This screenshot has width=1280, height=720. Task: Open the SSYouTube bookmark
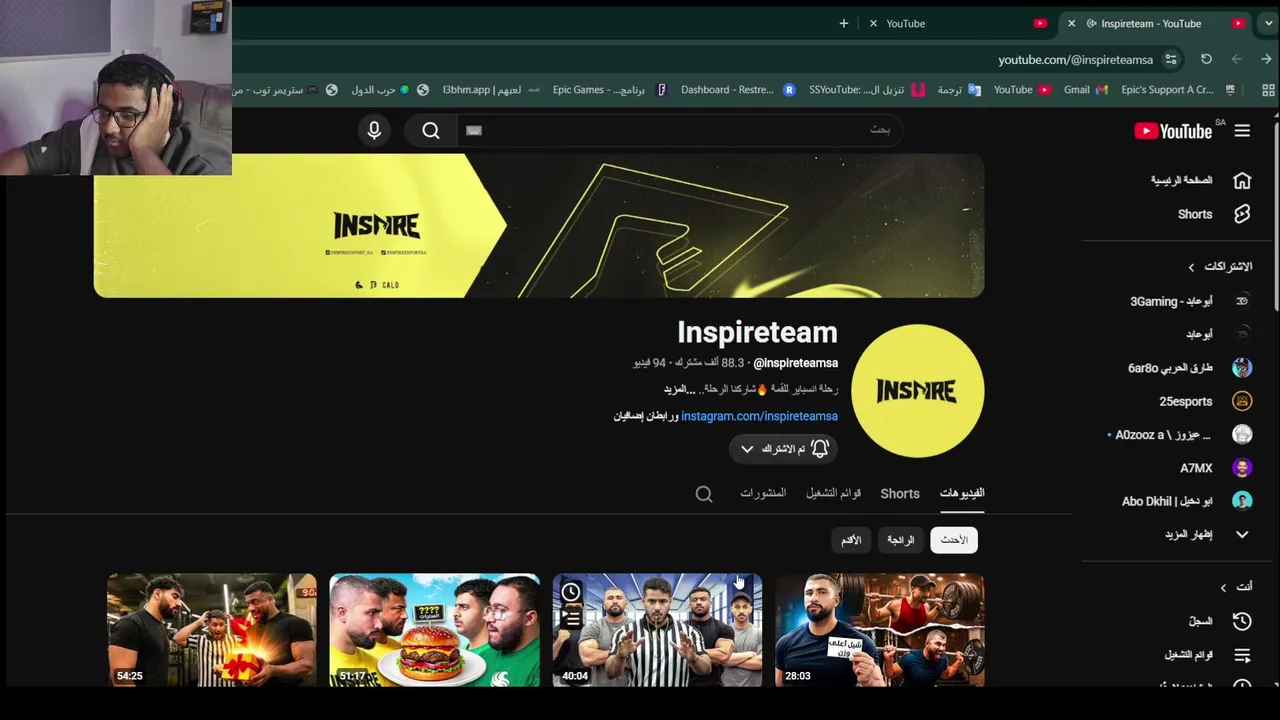867,90
